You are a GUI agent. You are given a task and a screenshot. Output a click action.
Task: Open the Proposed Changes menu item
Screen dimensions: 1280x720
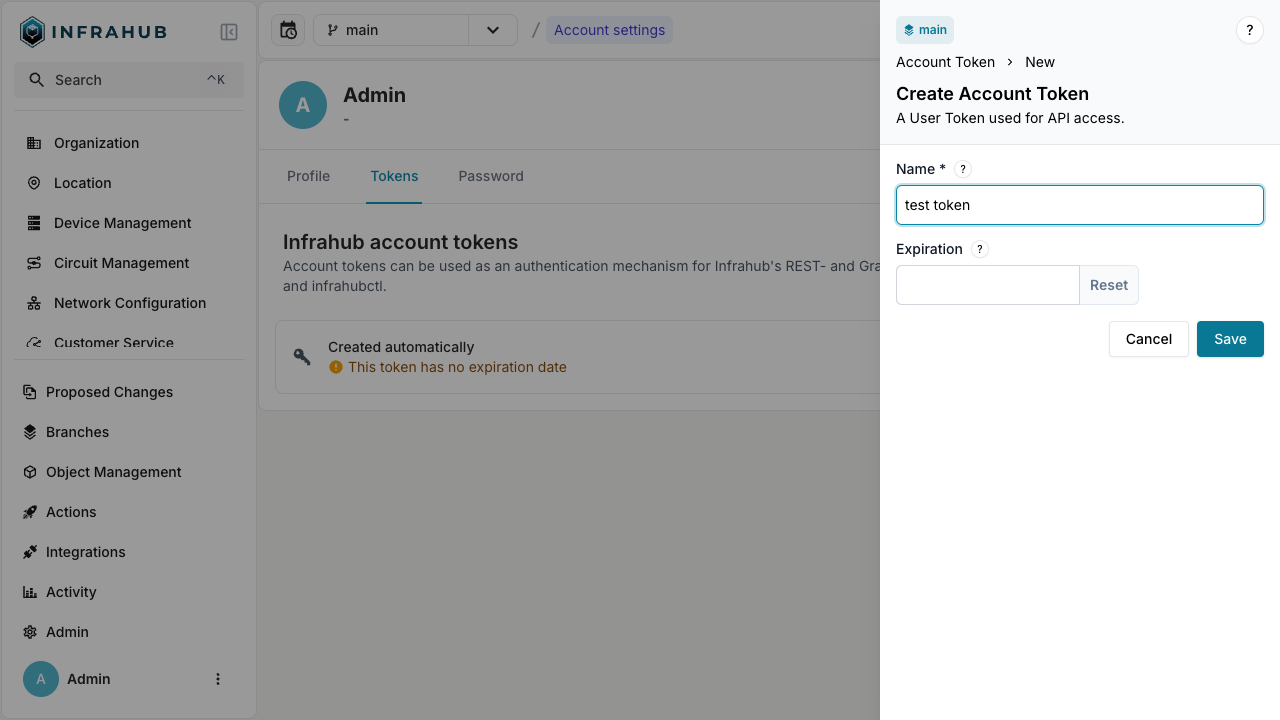point(109,392)
